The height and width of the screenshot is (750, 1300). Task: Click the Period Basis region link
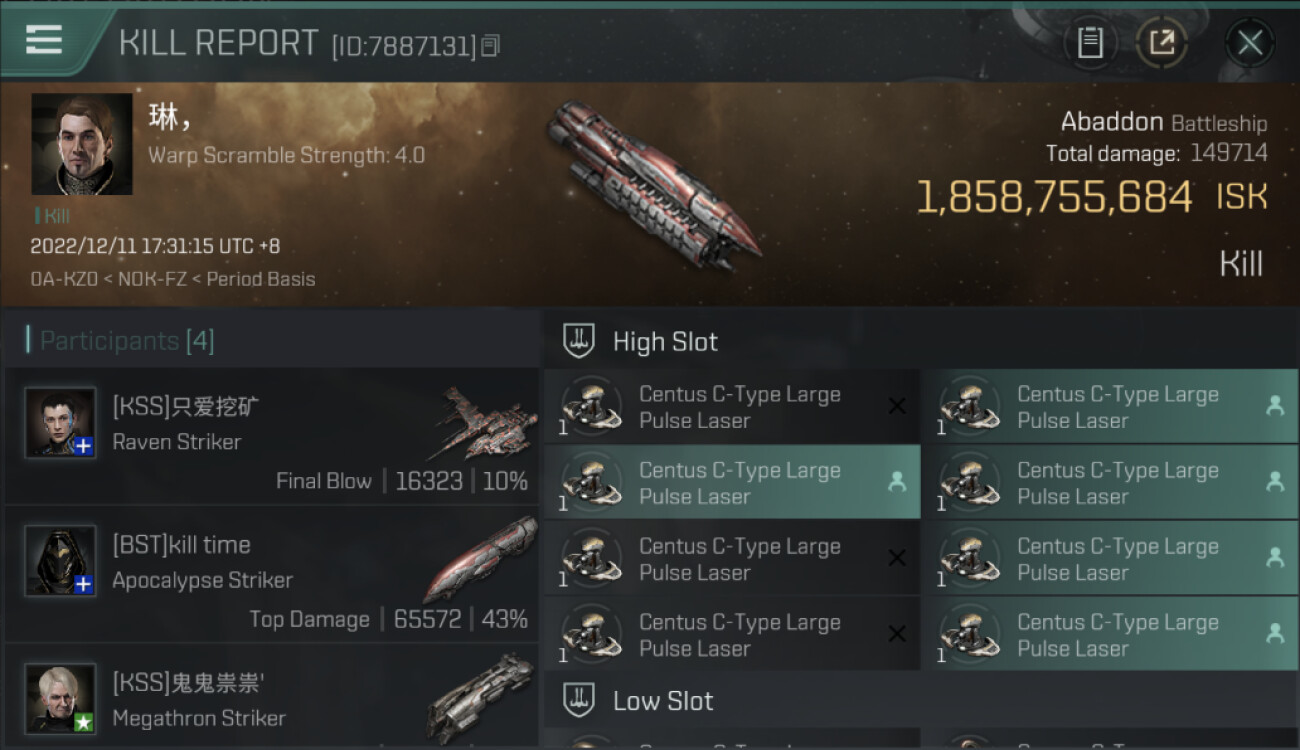pyautogui.click(x=260, y=279)
